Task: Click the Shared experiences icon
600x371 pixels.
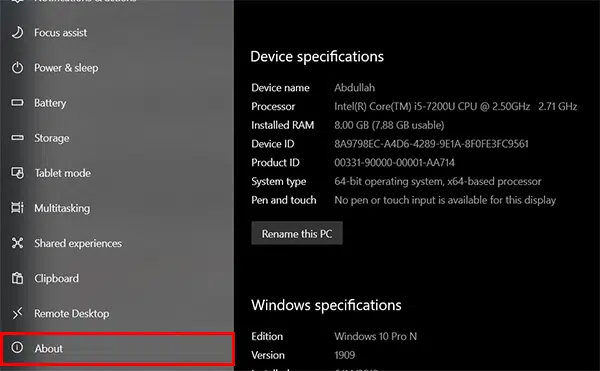Action: coord(17,243)
